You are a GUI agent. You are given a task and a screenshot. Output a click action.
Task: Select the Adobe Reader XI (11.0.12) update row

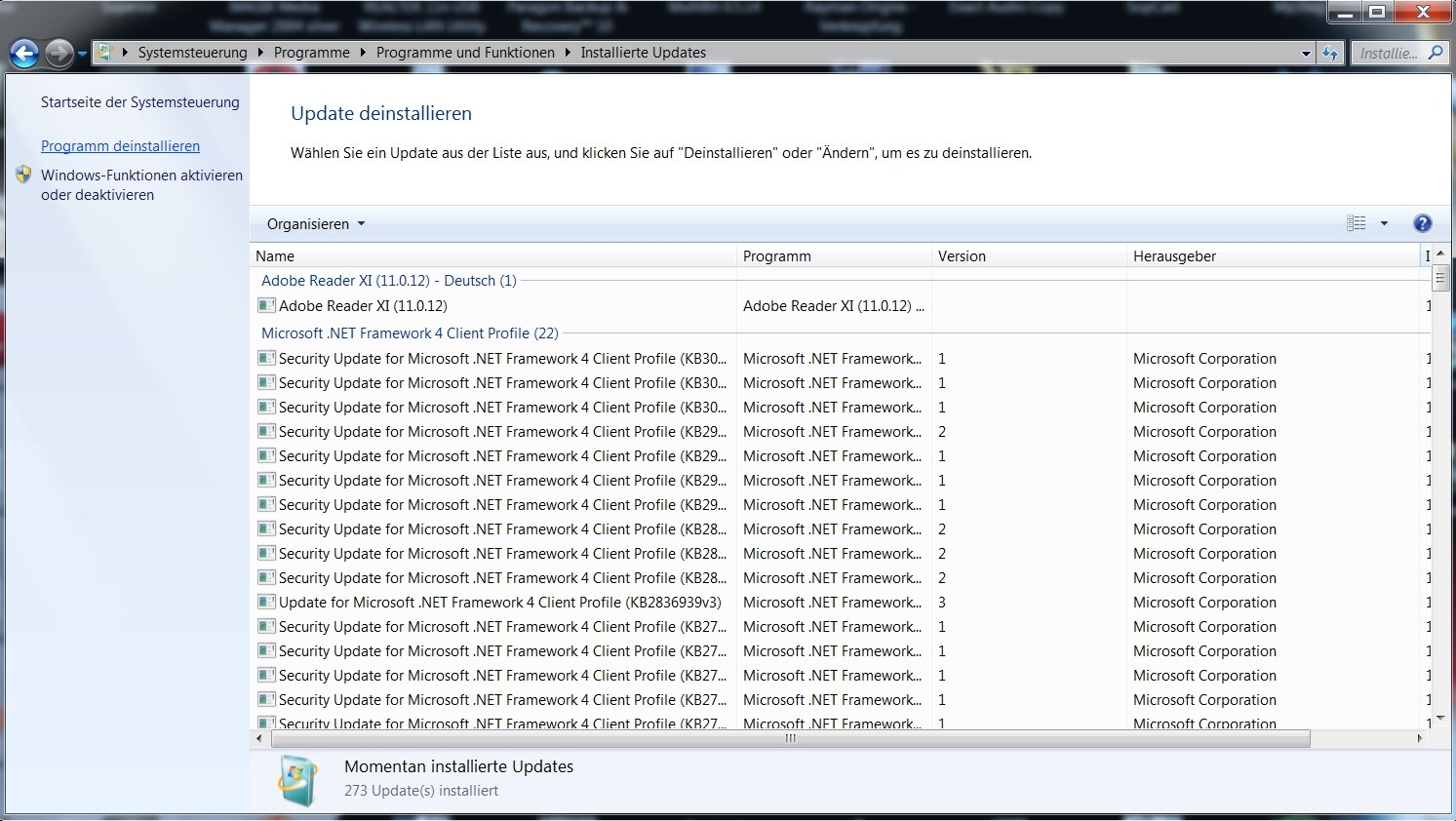[x=841, y=306]
